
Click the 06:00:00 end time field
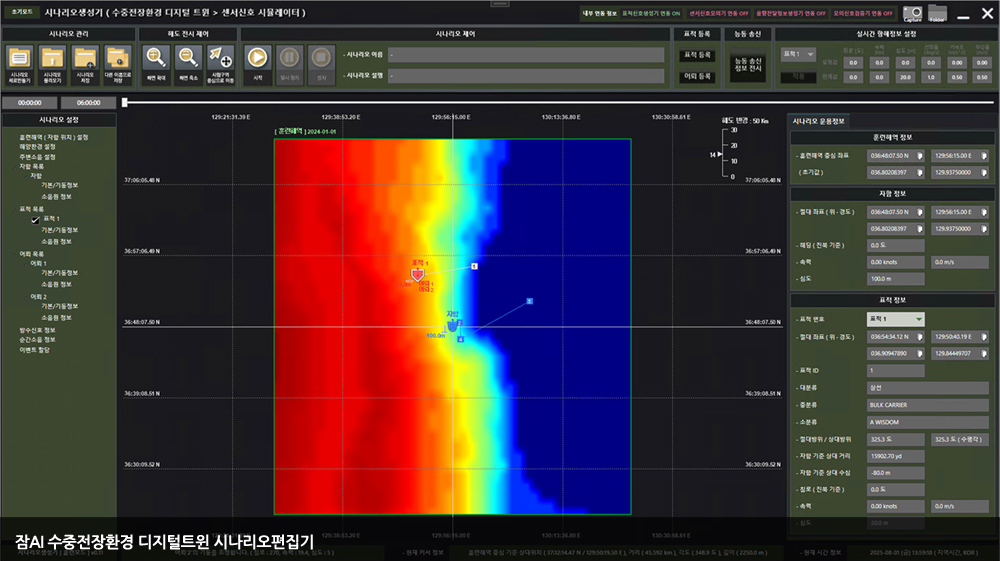tap(88, 103)
